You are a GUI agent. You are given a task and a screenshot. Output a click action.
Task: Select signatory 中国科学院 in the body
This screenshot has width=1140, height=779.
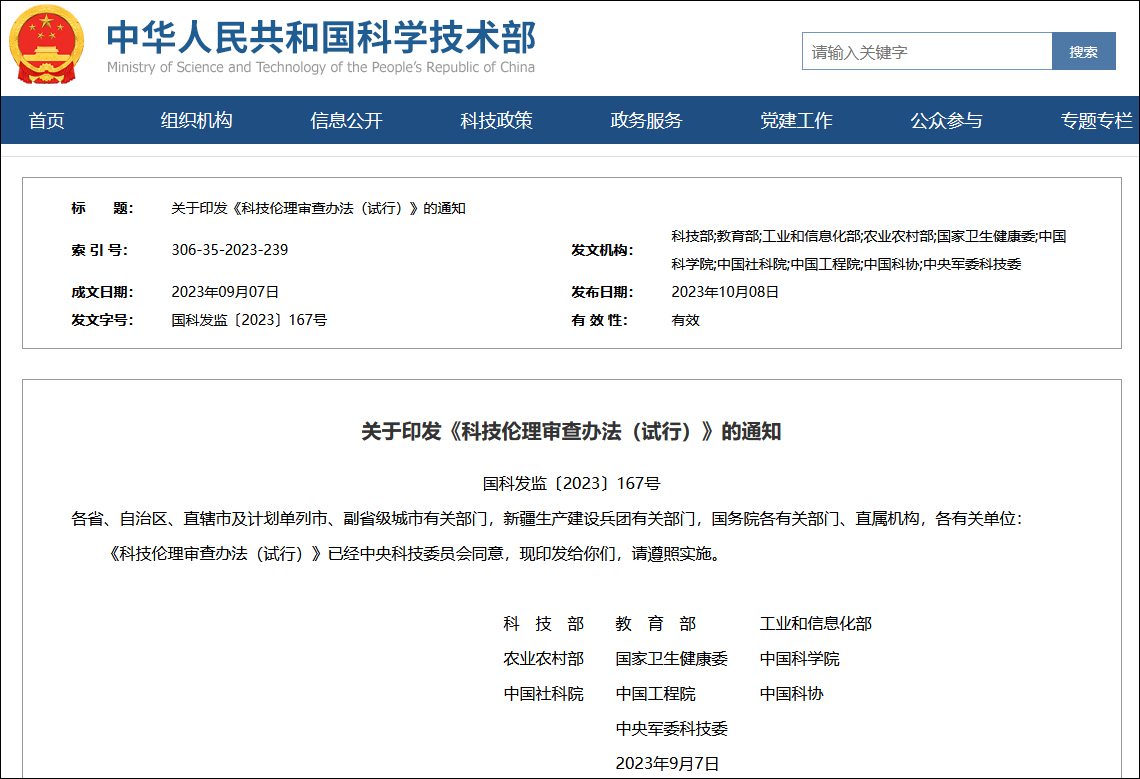click(800, 658)
